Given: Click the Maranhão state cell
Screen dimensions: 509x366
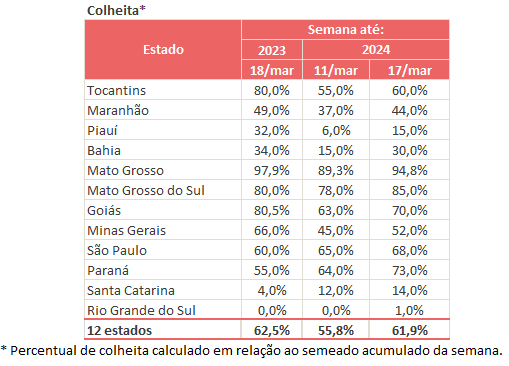Looking at the screenshot, I should click(x=163, y=110).
